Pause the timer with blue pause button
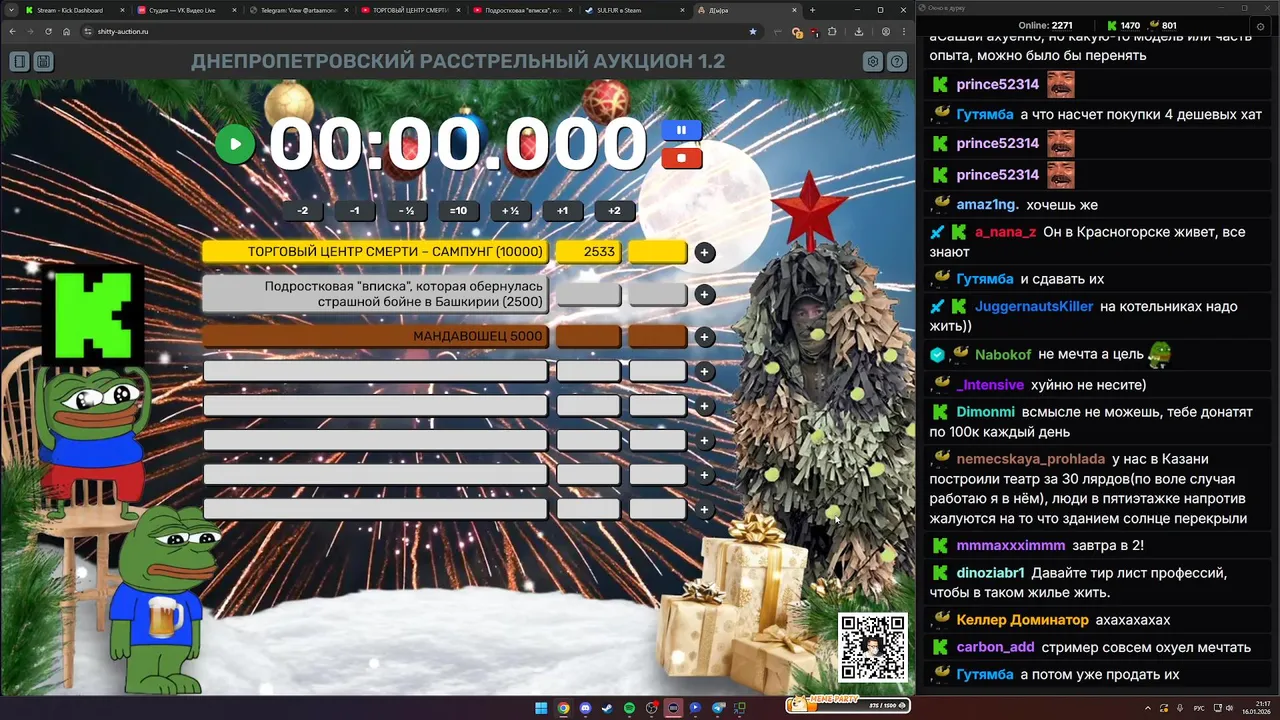This screenshot has height=720, width=1280. point(681,130)
